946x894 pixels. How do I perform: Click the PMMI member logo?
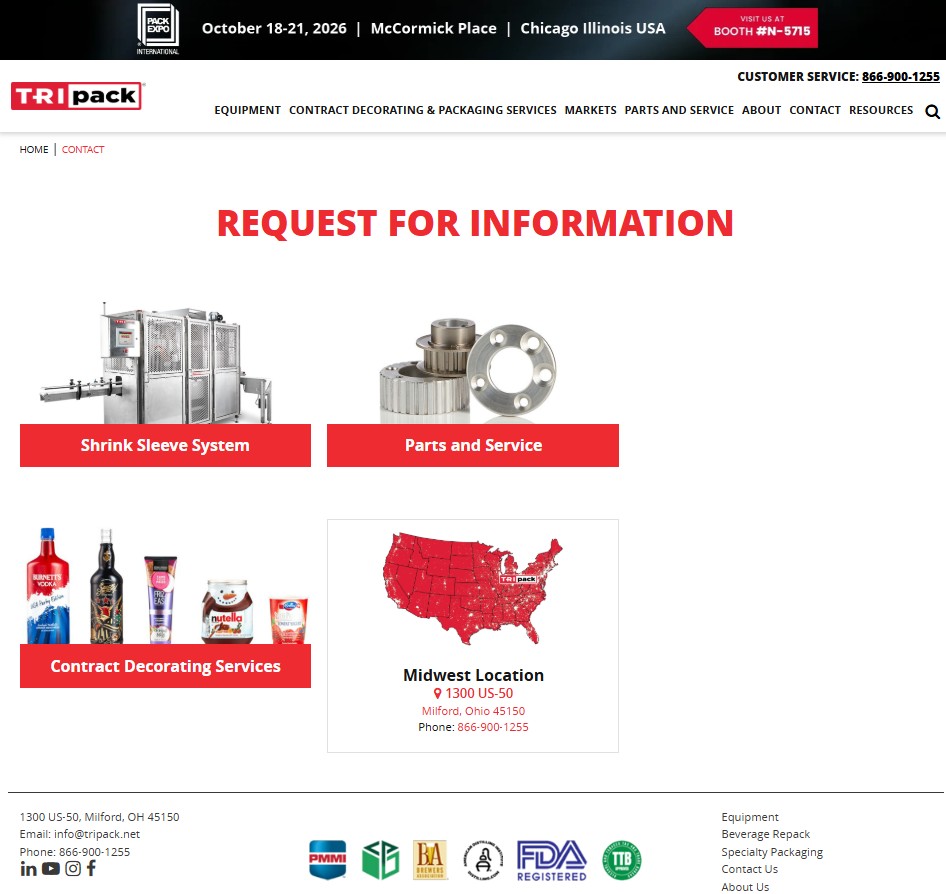[x=328, y=860]
